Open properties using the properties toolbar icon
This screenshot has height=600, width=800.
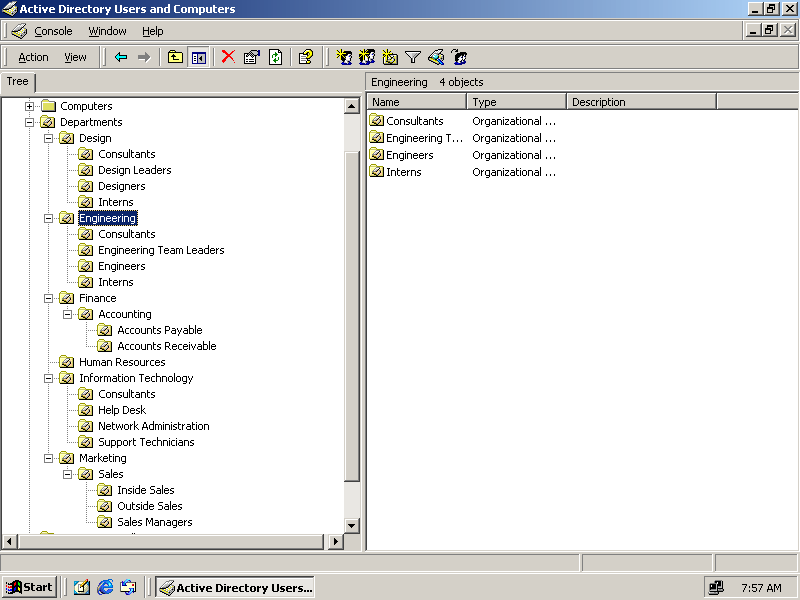[250, 57]
